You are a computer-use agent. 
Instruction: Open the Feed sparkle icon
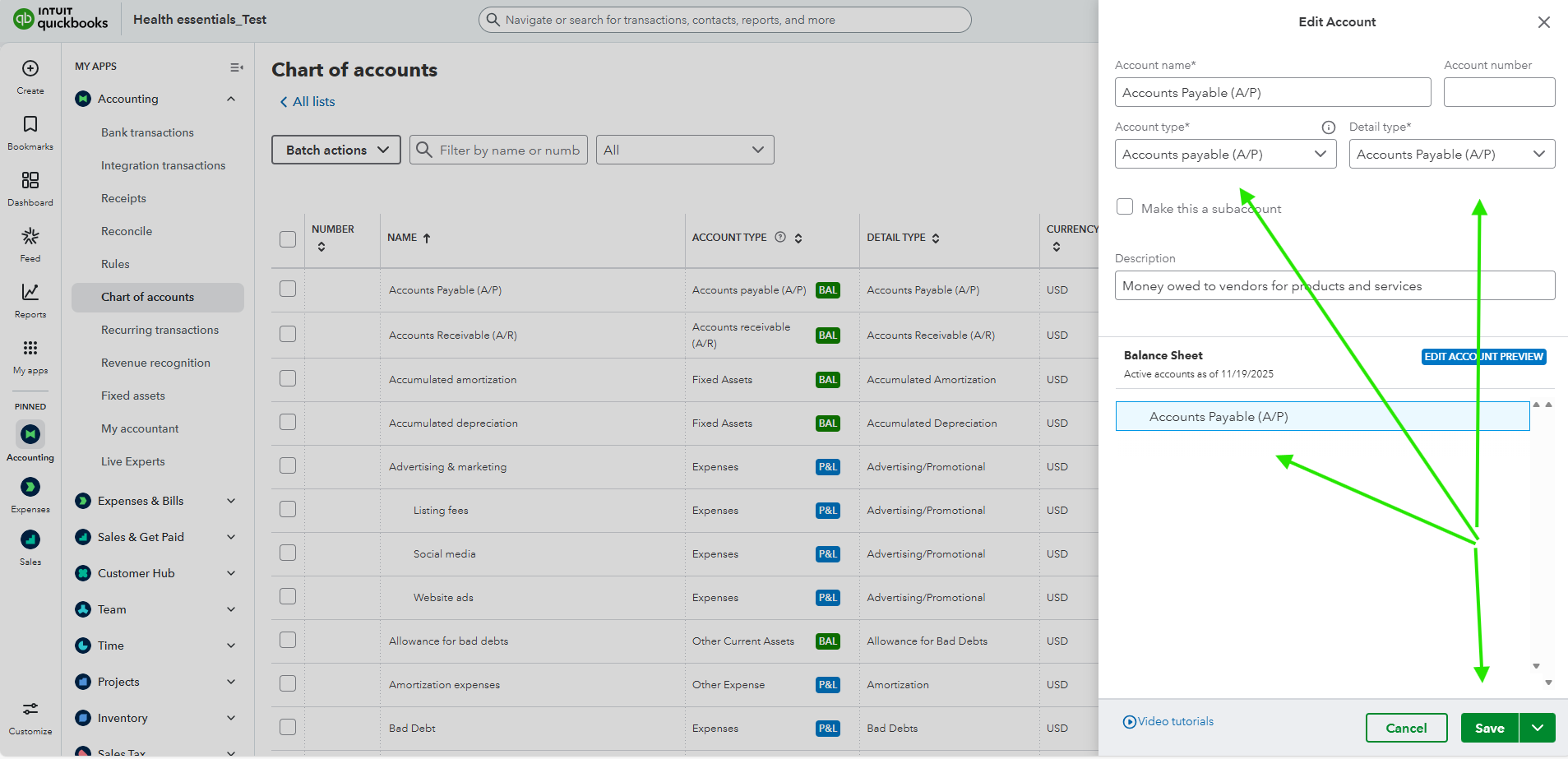pos(30,237)
